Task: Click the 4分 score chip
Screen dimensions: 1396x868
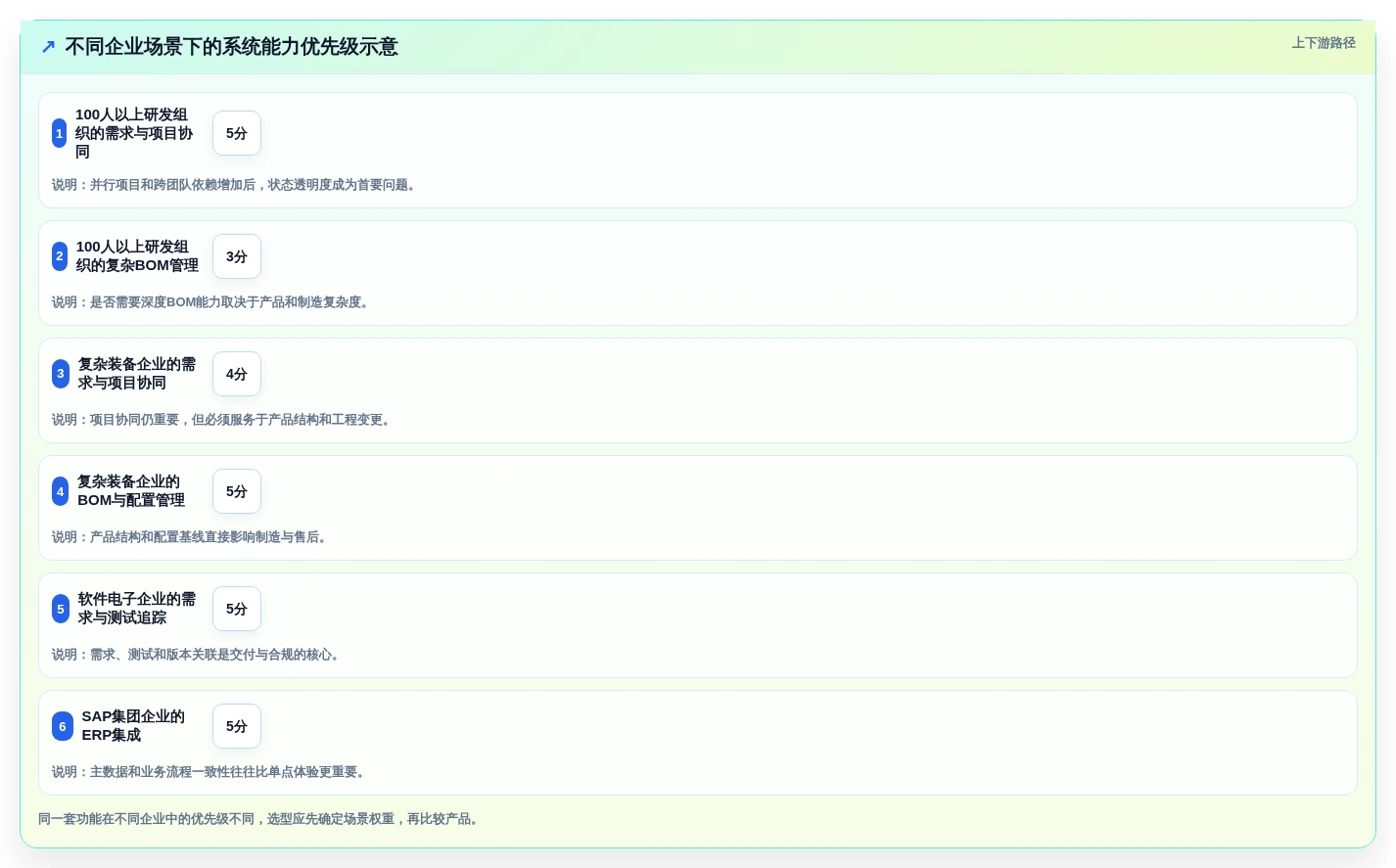Action: [237, 374]
